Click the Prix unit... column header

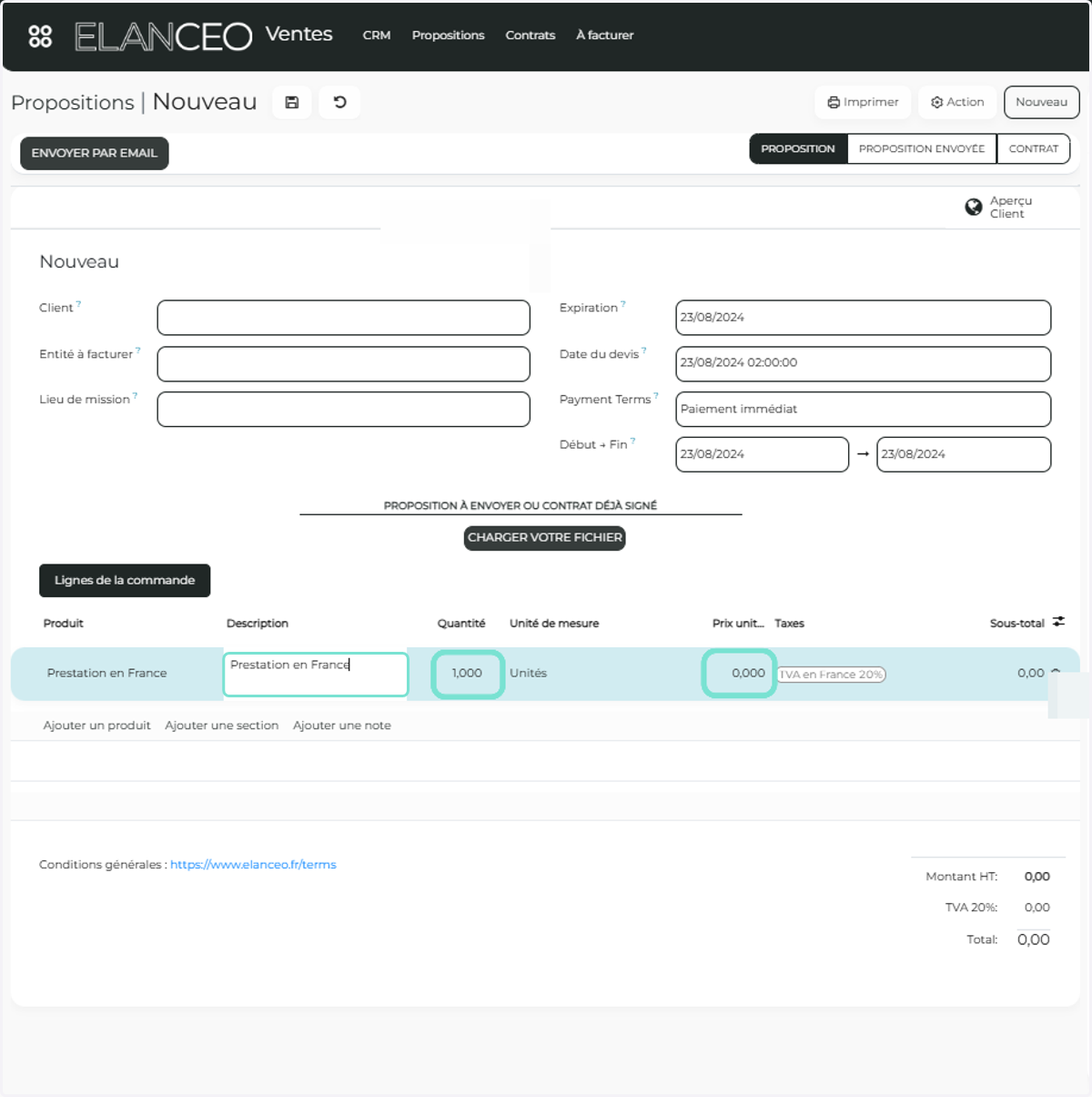738,624
